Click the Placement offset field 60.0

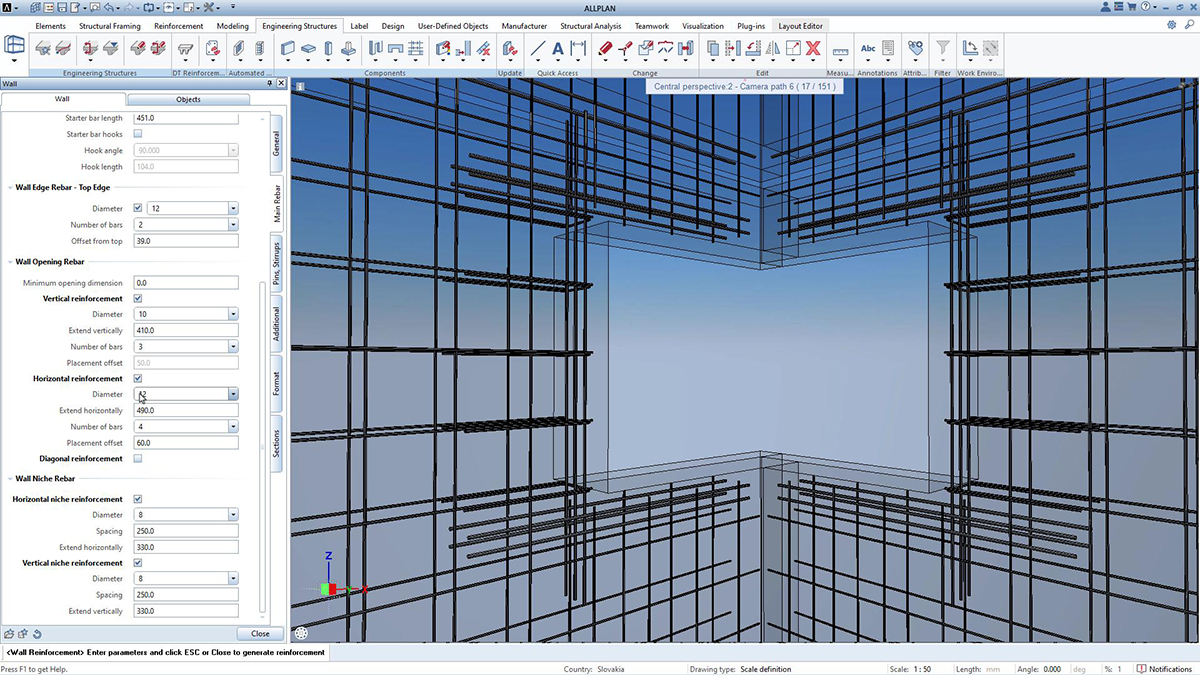tap(186, 442)
